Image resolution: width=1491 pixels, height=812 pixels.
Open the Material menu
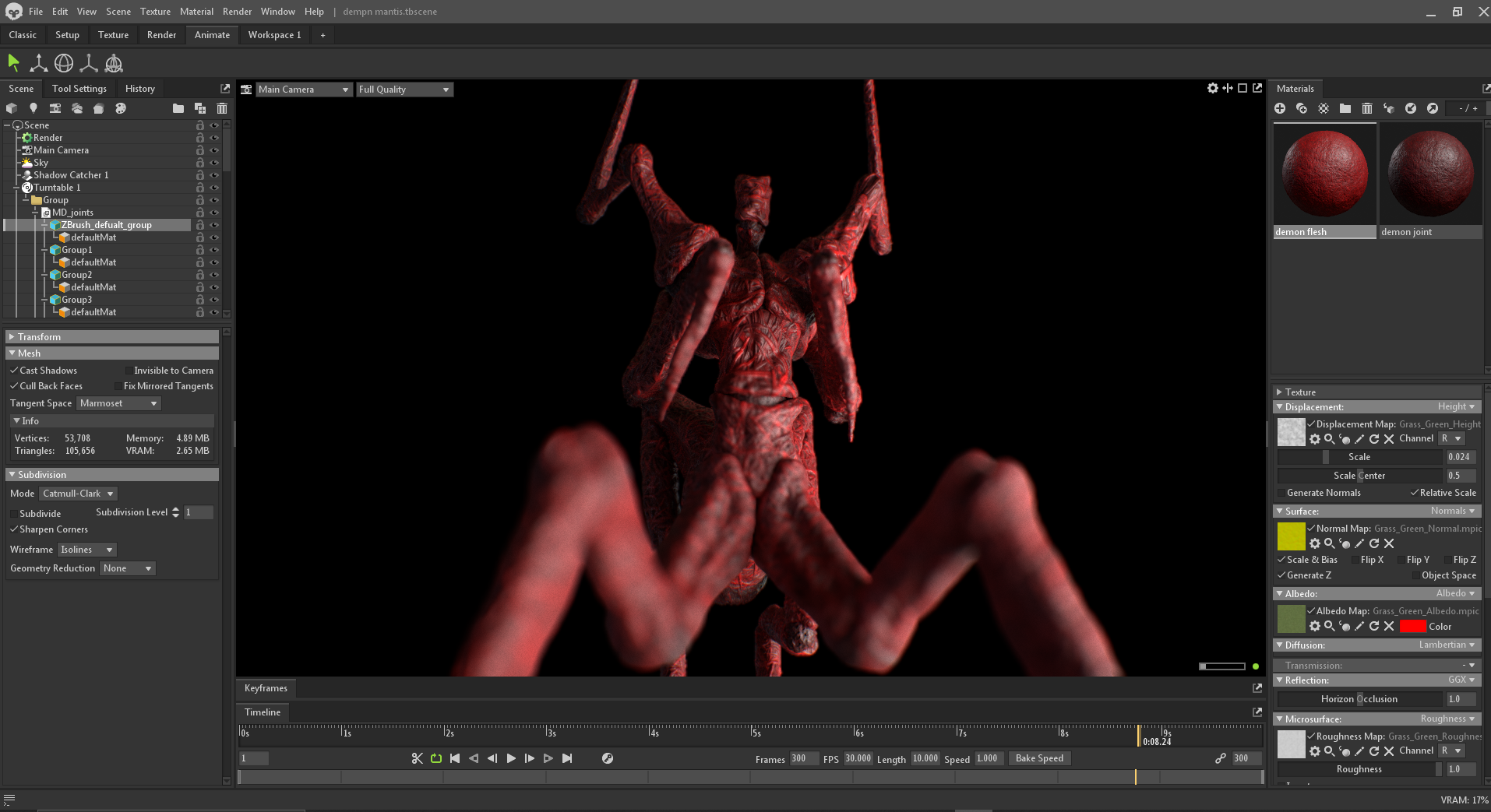tap(196, 12)
